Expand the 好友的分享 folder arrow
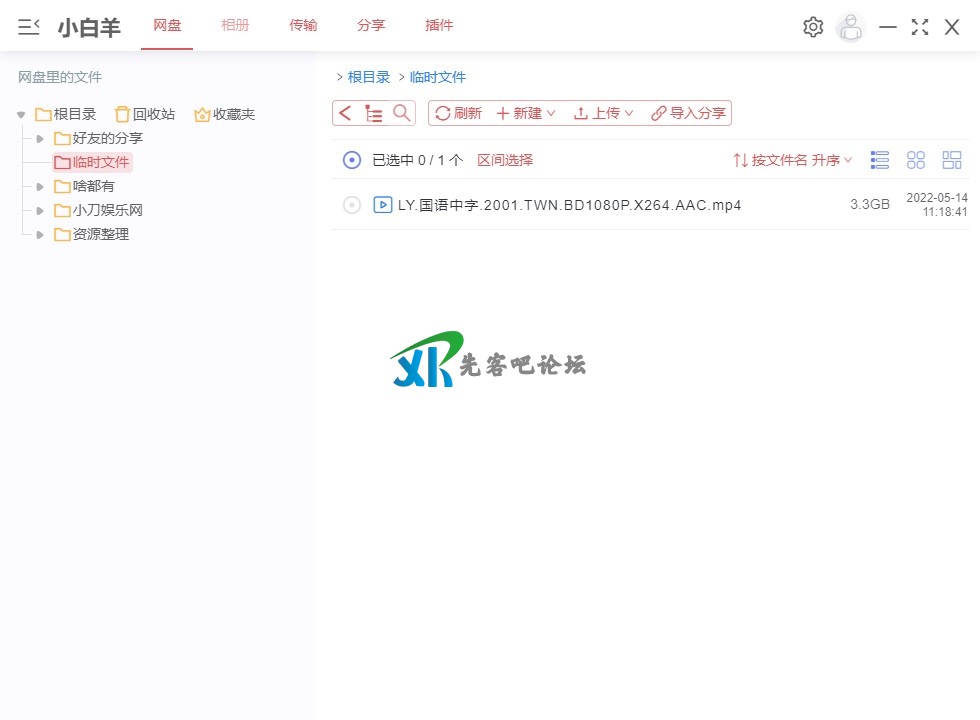 click(x=40, y=138)
